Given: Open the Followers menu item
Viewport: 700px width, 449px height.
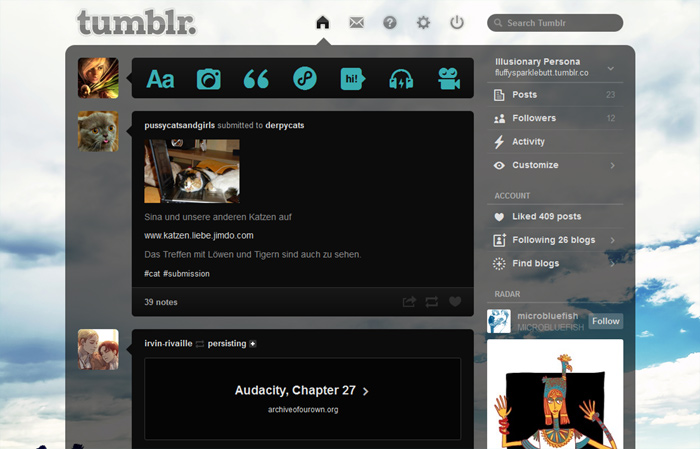Looking at the screenshot, I should tap(555, 118).
